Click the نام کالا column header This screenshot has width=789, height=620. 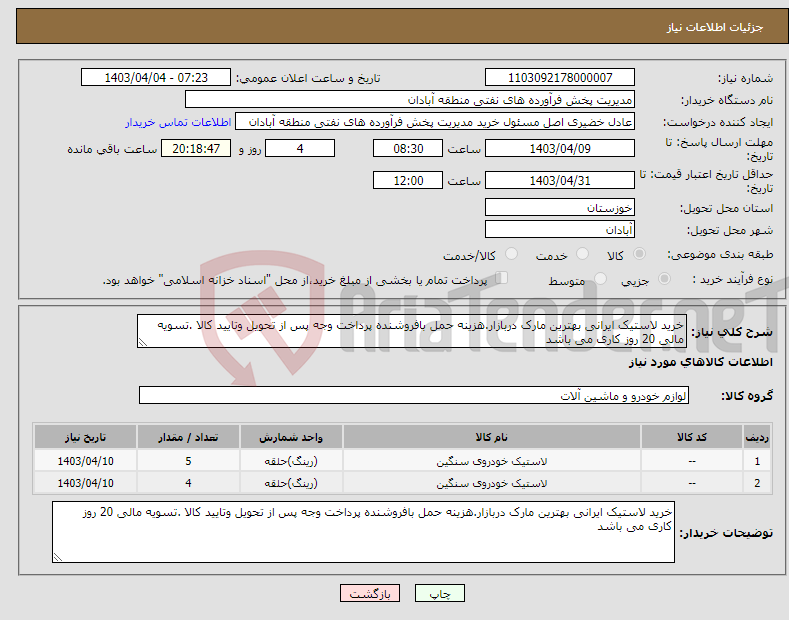tap(492, 437)
